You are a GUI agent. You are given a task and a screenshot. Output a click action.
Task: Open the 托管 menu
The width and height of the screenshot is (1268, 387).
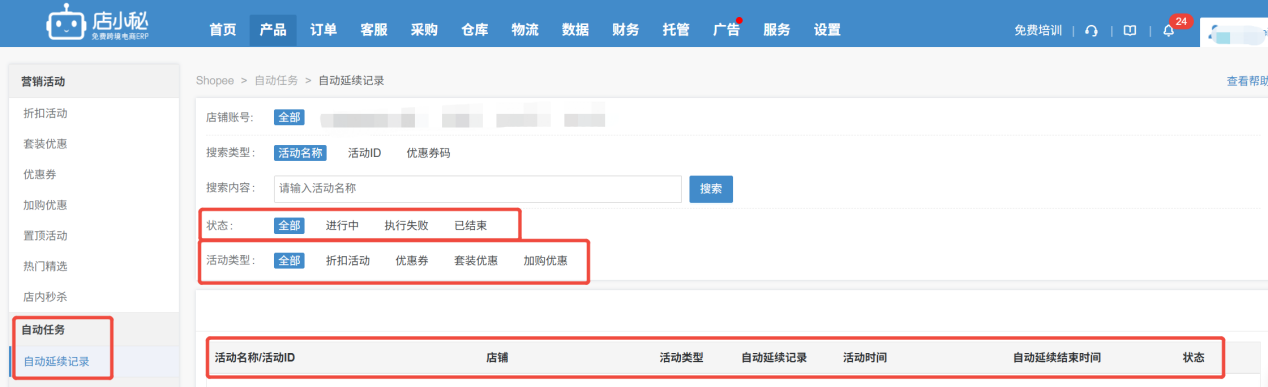point(676,30)
